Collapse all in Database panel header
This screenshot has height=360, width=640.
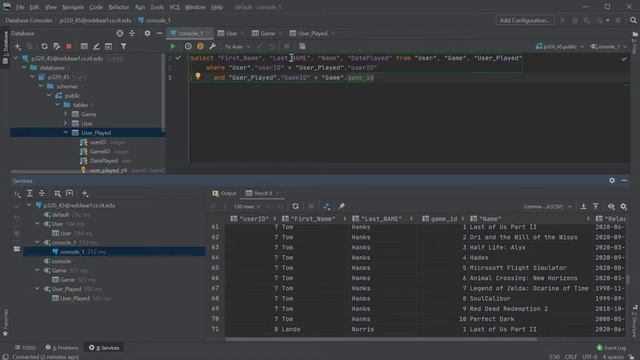132,33
